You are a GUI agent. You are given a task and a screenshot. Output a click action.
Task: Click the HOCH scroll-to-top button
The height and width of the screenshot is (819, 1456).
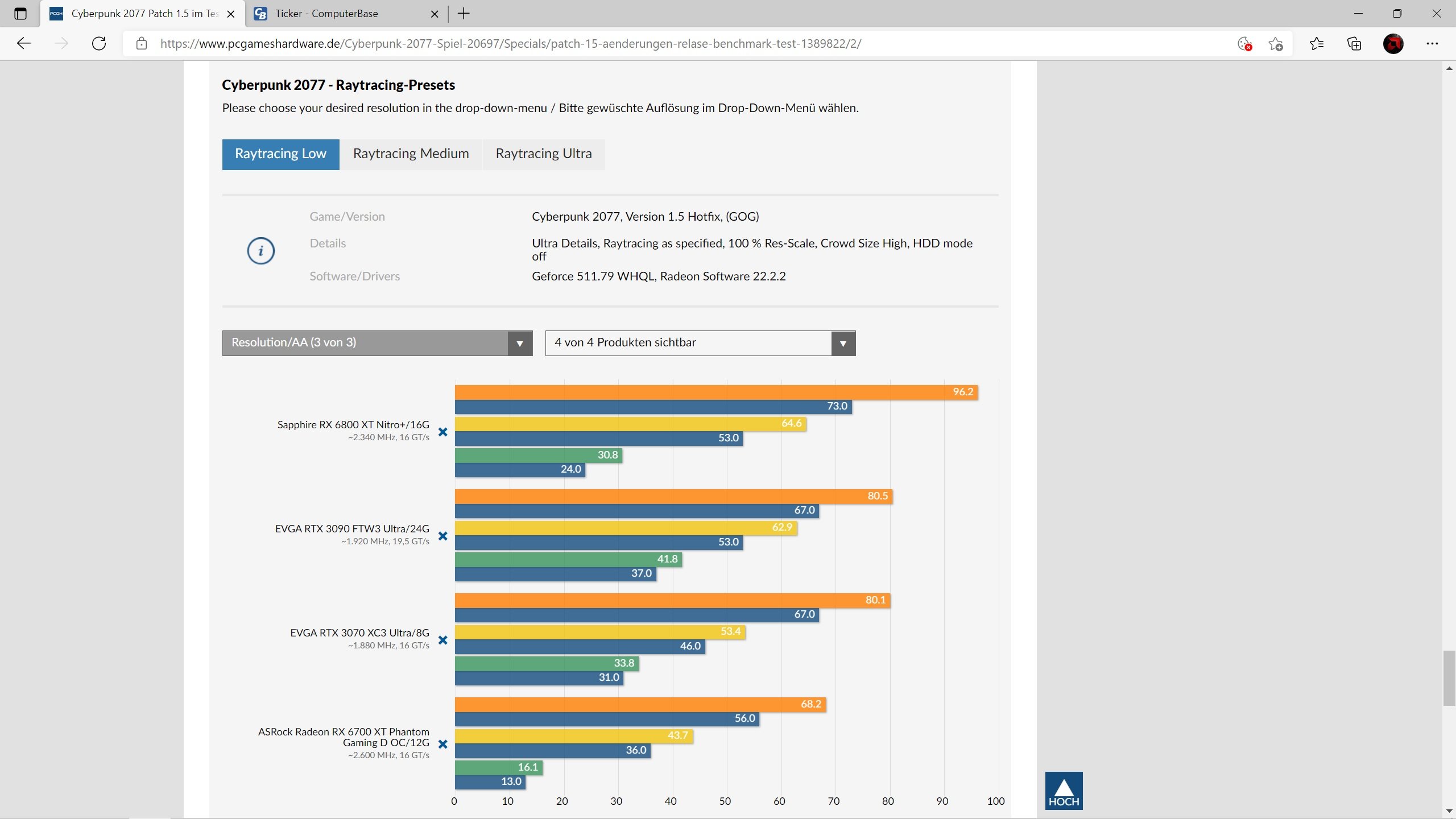click(x=1064, y=791)
